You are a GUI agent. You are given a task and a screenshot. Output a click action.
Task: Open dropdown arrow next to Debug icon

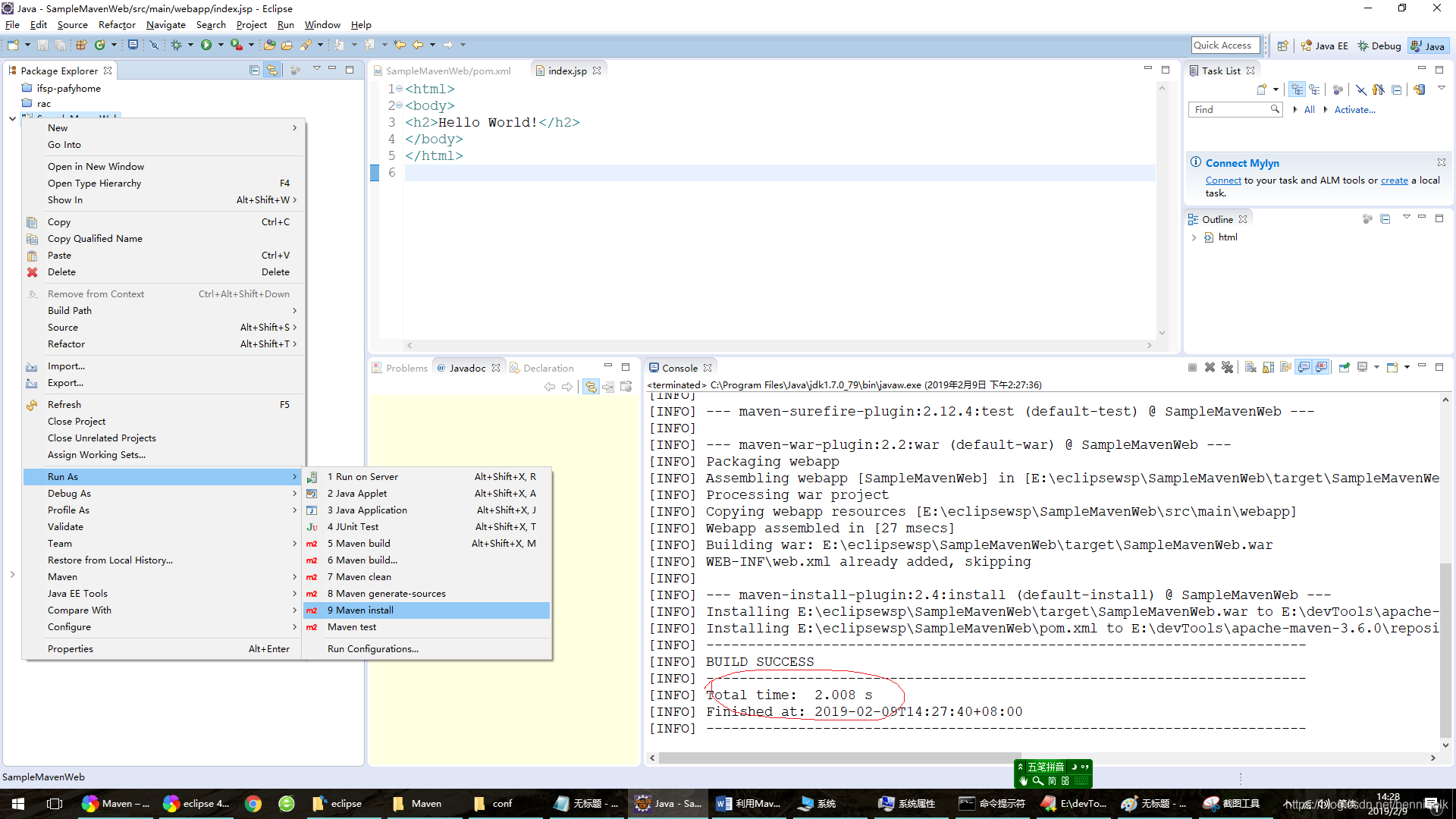tap(190, 45)
